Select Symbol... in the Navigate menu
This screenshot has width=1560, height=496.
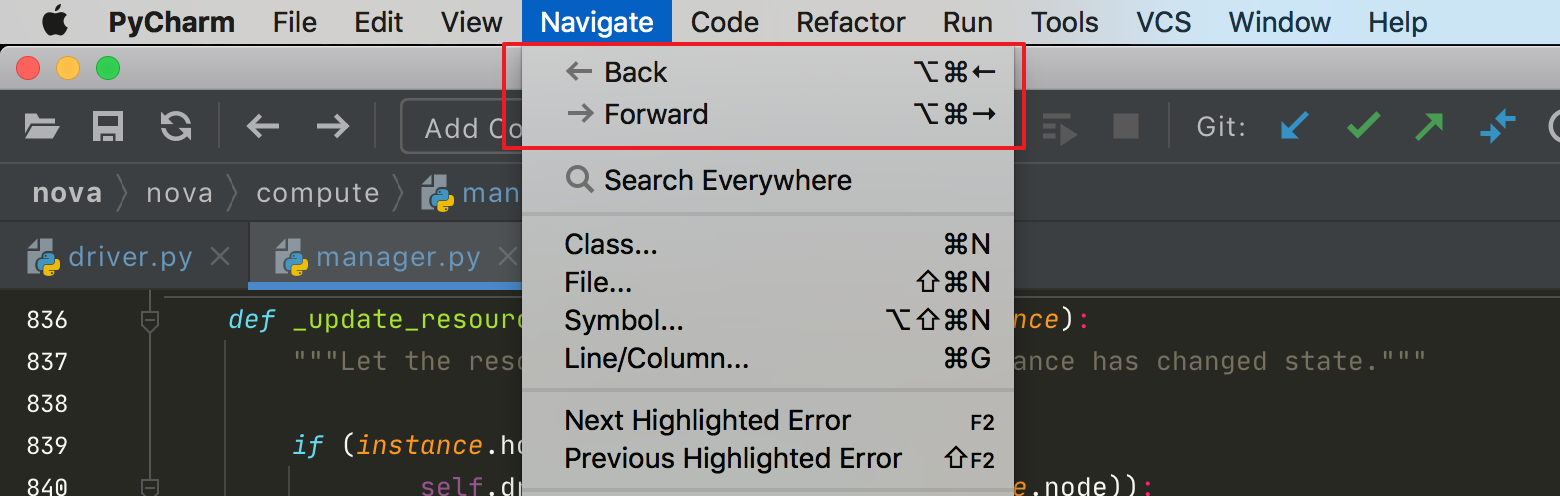624,320
